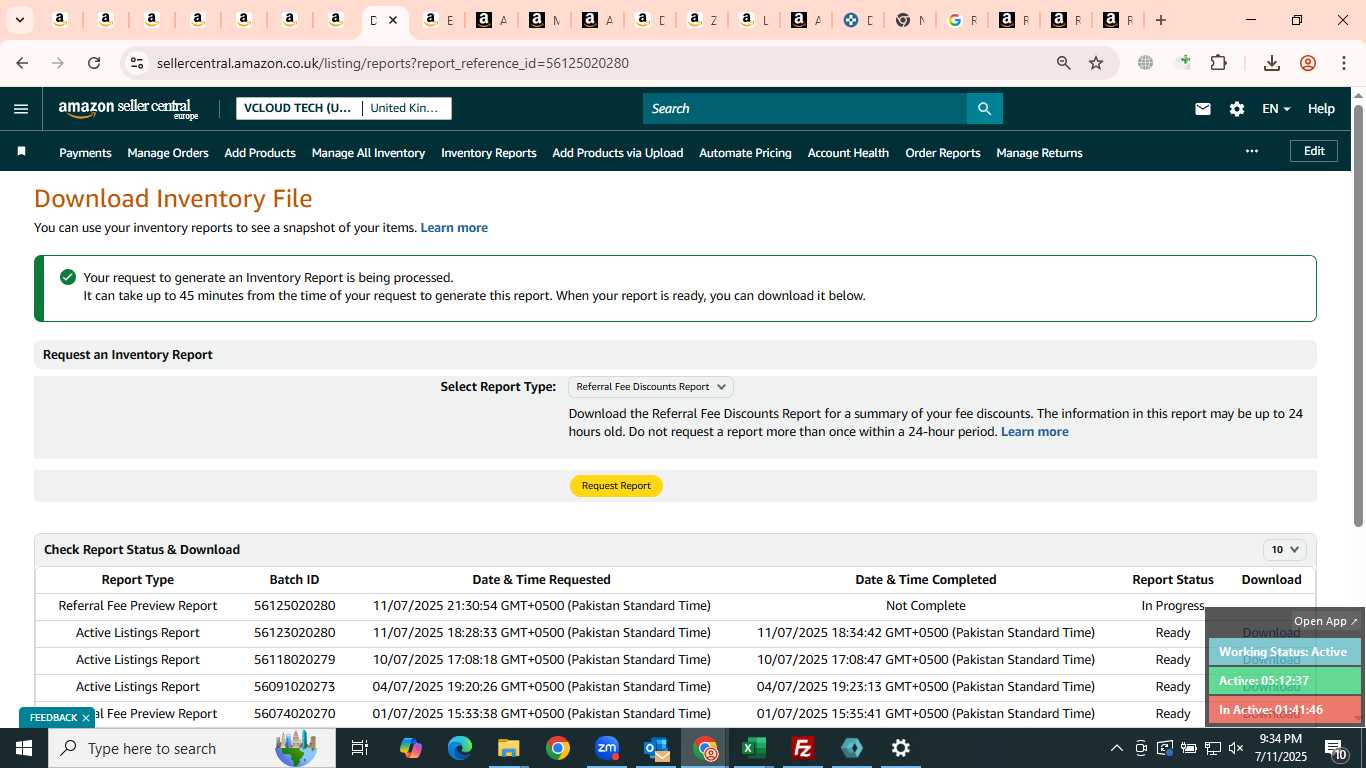
Task: Click the page vertical scrollbar
Action: (x=1358, y=315)
